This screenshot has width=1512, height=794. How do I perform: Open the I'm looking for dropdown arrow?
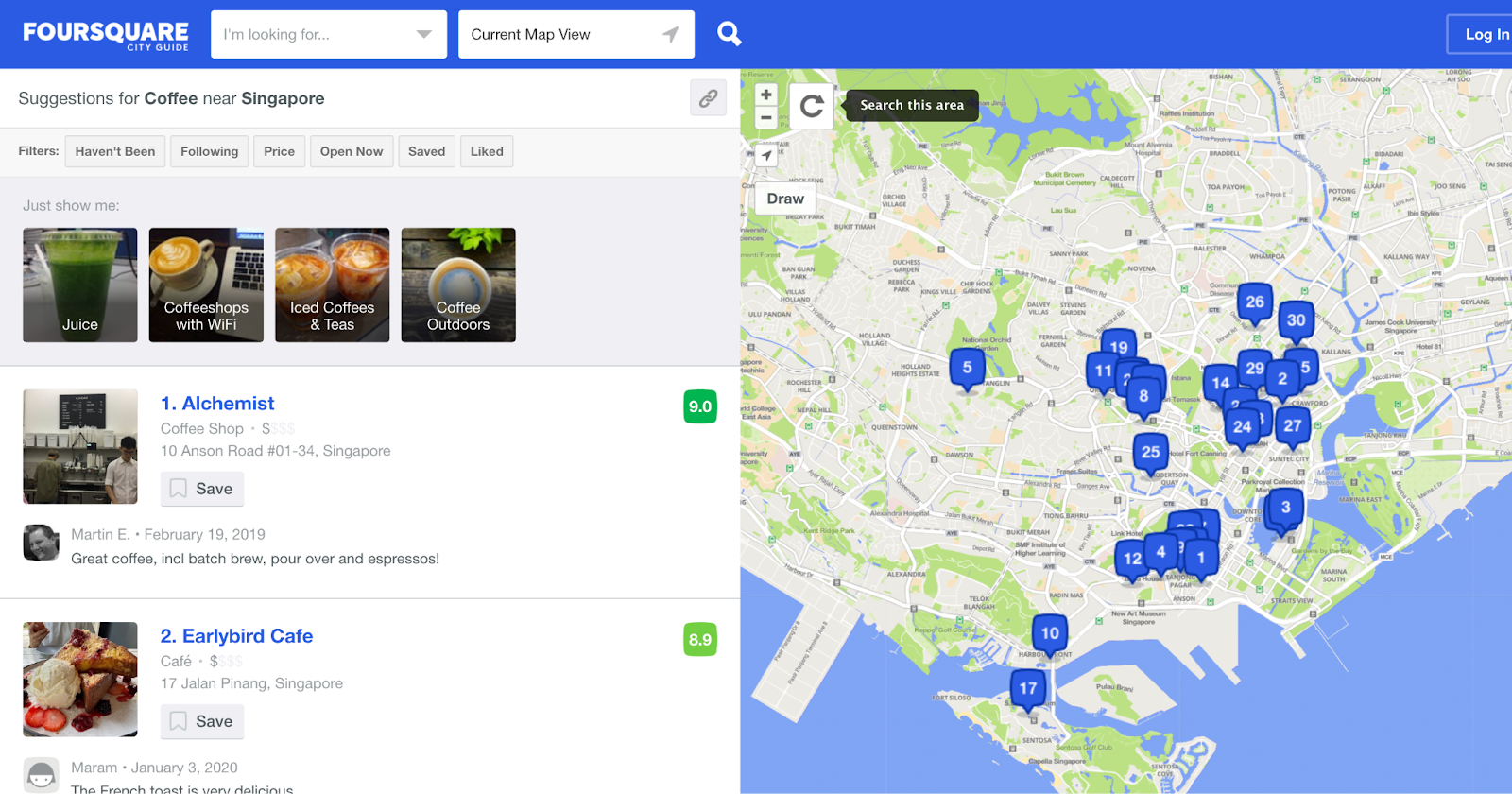[424, 34]
